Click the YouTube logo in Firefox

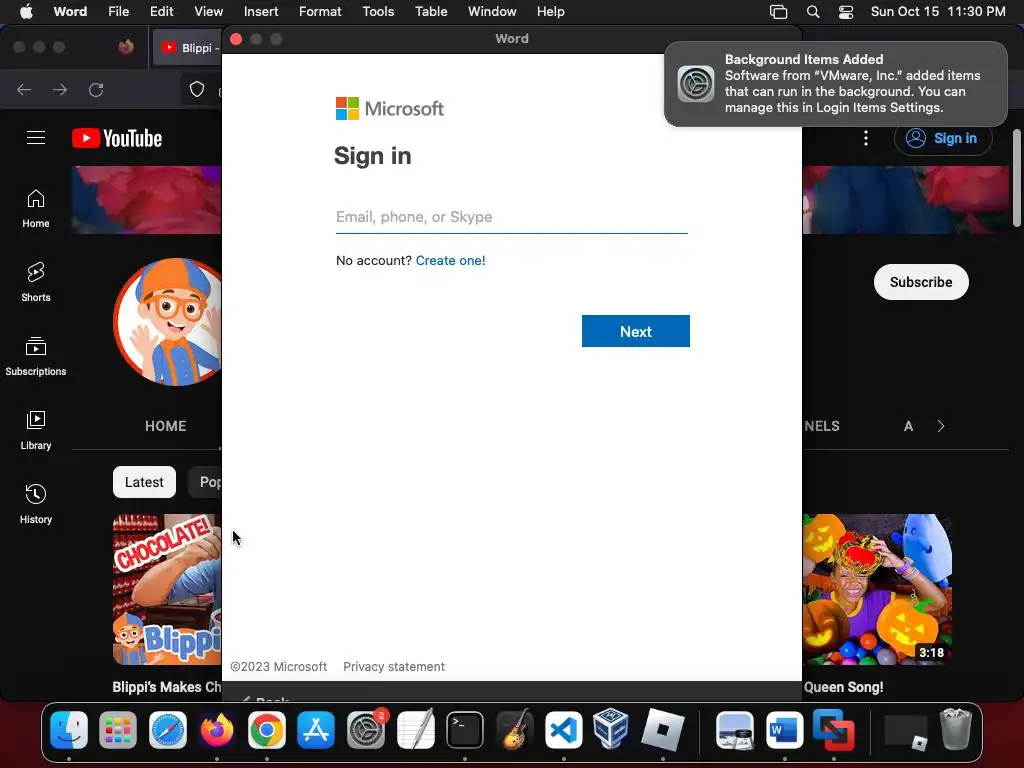[x=117, y=138]
